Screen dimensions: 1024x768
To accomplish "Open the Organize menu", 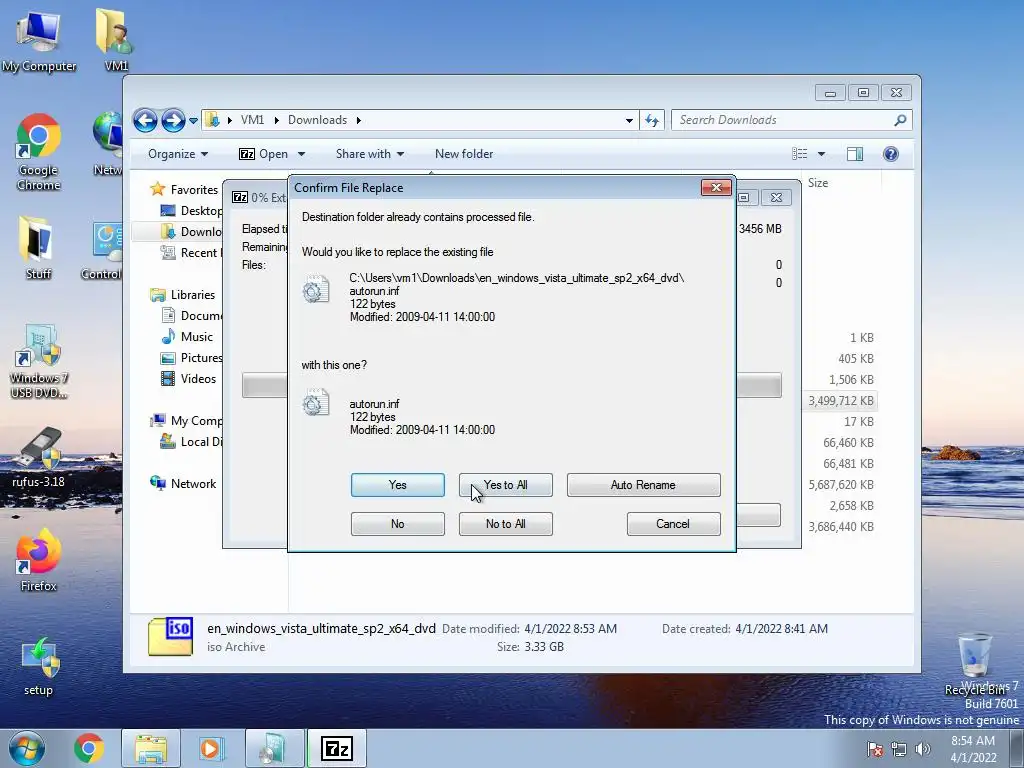I will [178, 154].
